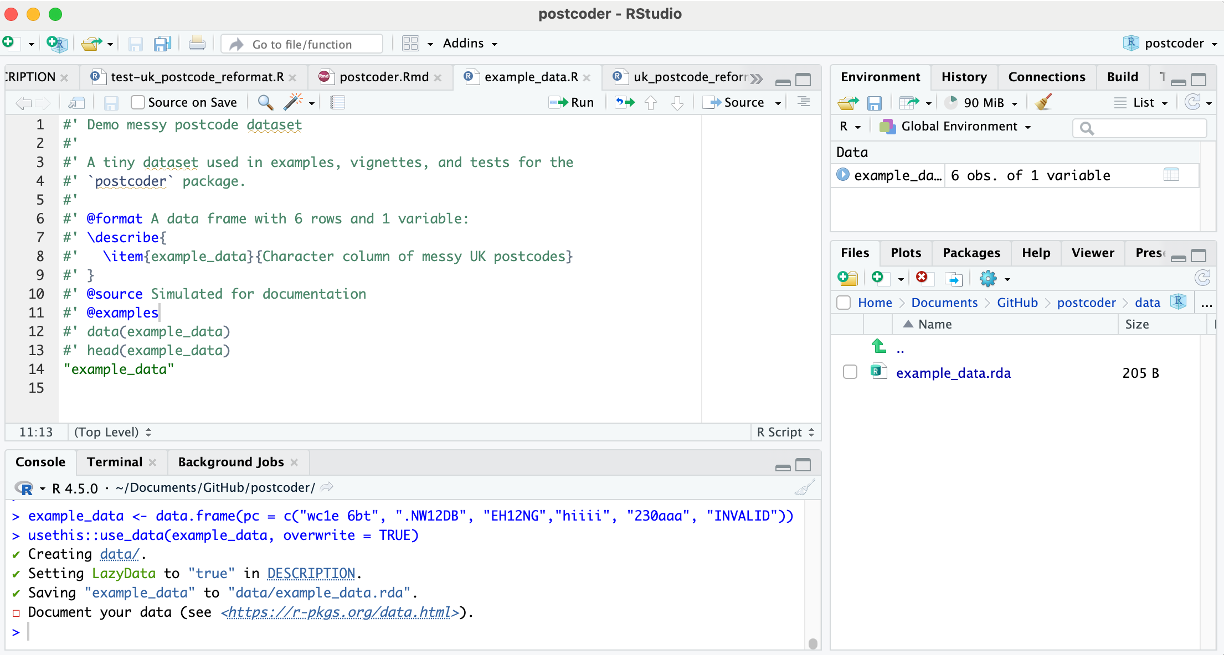Open the Background Jobs tab

[x=231, y=461]
